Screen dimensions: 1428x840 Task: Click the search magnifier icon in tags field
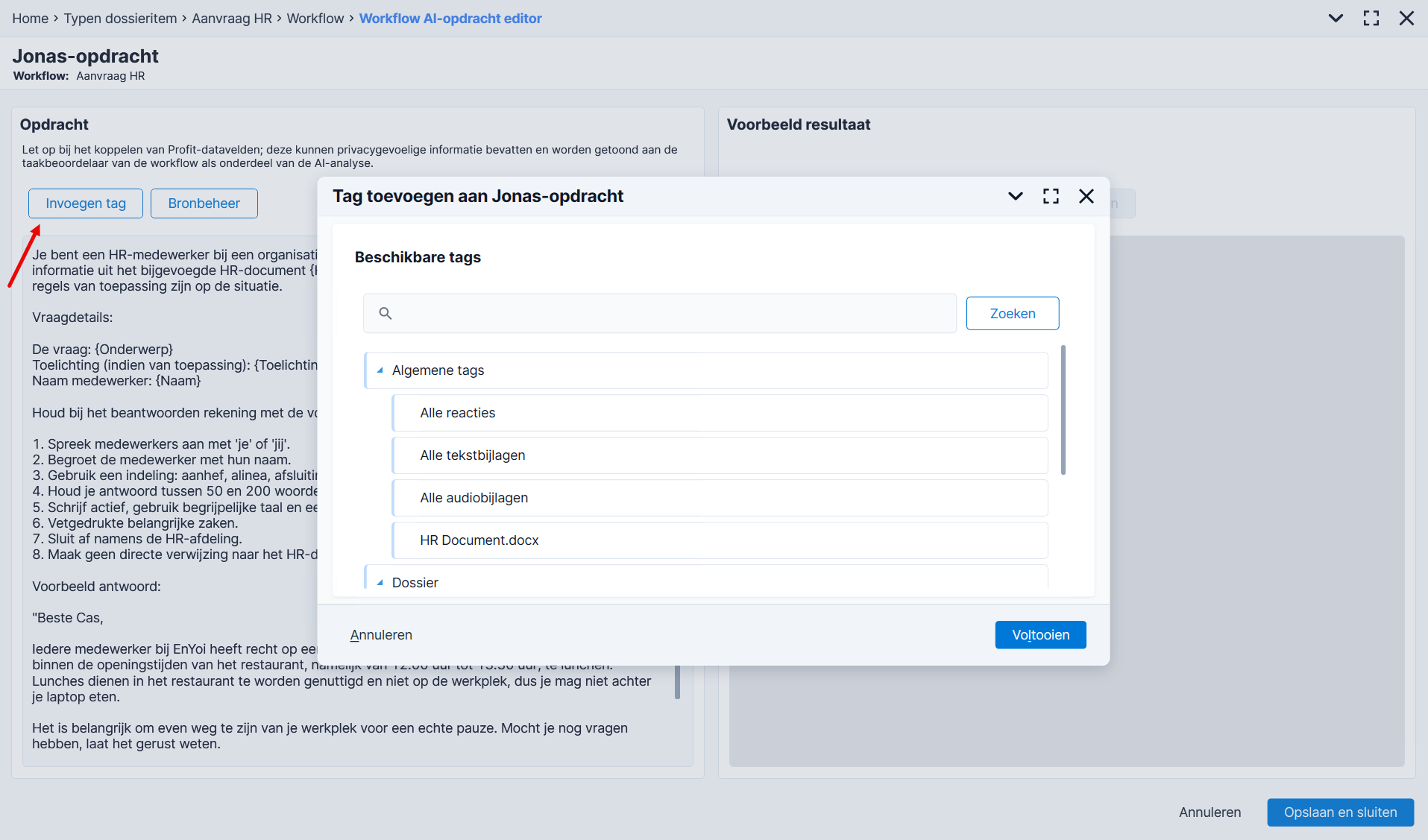[386, 313]
